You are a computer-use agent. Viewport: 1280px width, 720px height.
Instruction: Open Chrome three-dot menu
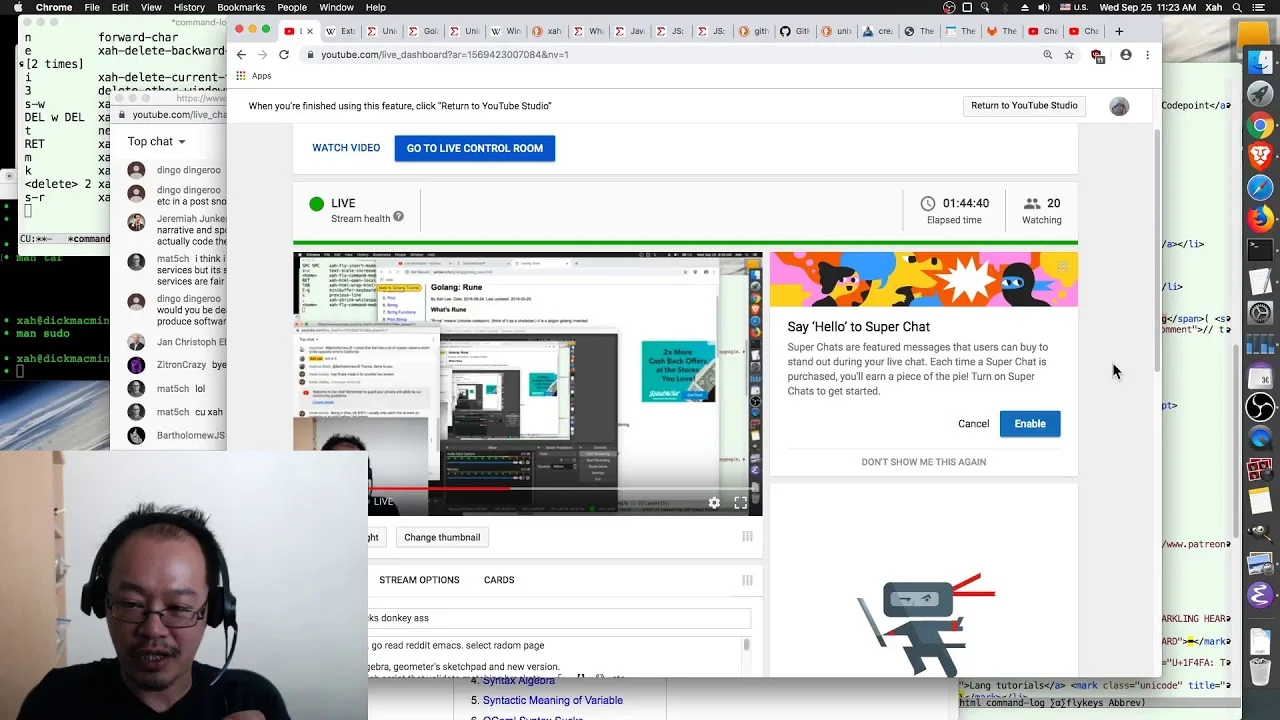(x=1147, y=55)
